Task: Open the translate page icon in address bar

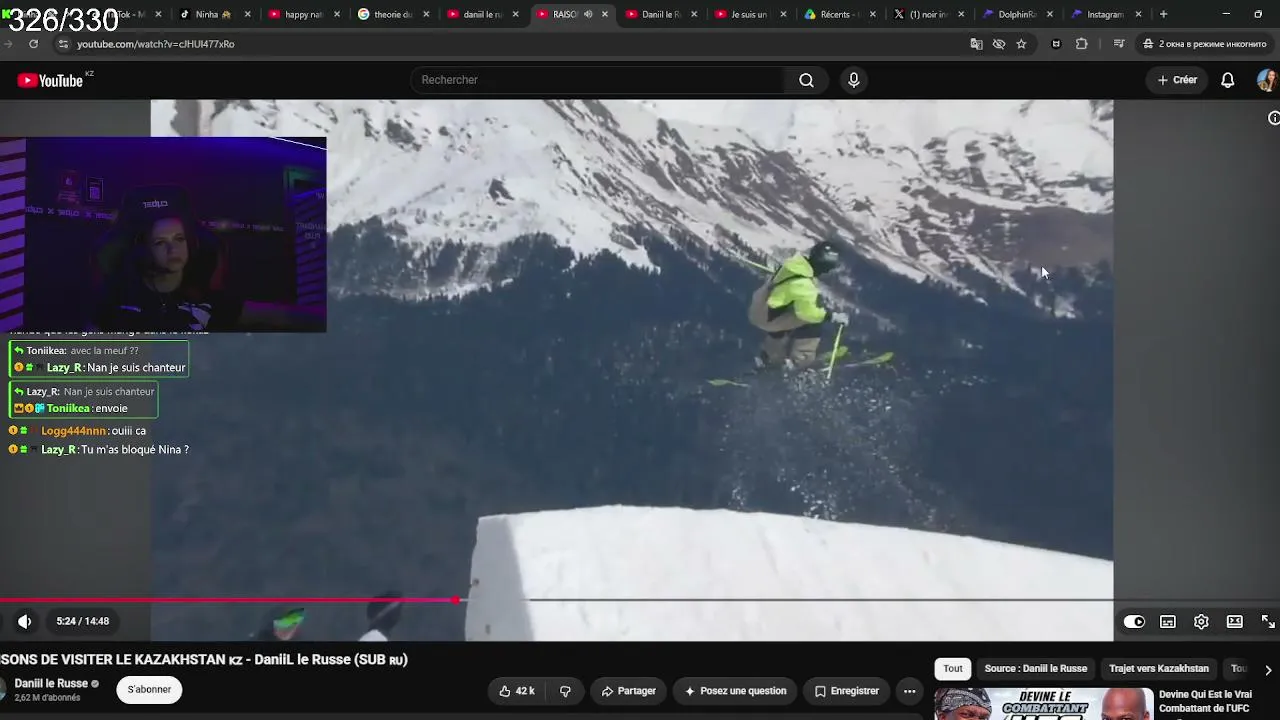Action: tap(976, 44)
